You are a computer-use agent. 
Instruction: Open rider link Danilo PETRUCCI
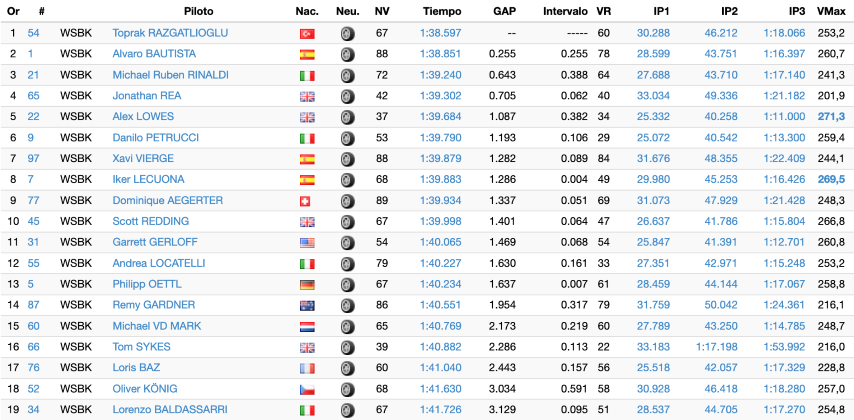point(155,138)
